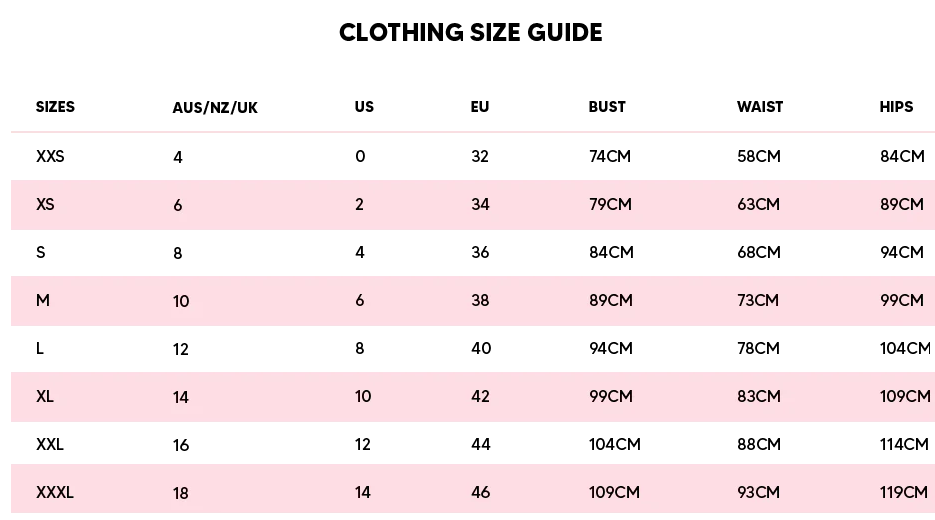935x520 pixels.
Task: Click the 119CM hips measurement
Action: 904,493
